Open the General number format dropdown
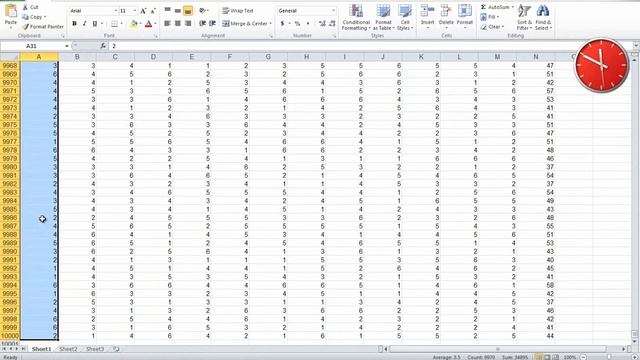Screen dimensions: 640x360 [x=333, y=11]
